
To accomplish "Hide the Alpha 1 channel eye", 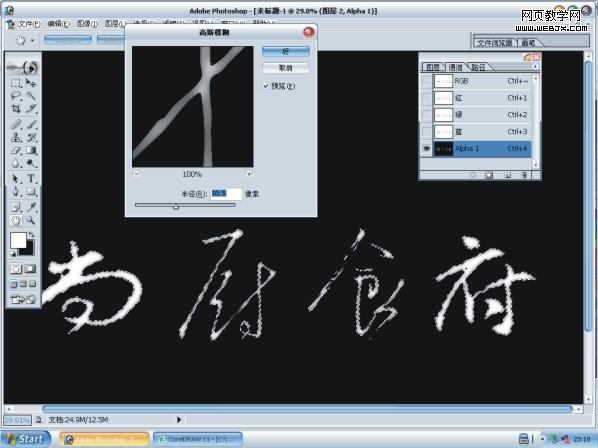I will pyautogui.click(x=427, y=149).
